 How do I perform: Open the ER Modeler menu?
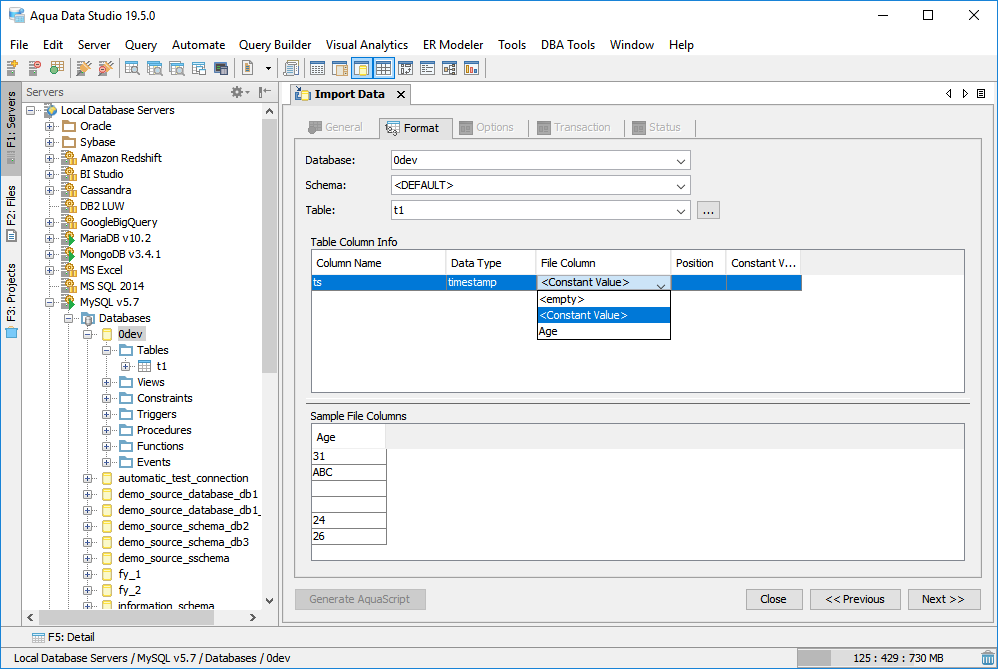pos(453,45)
